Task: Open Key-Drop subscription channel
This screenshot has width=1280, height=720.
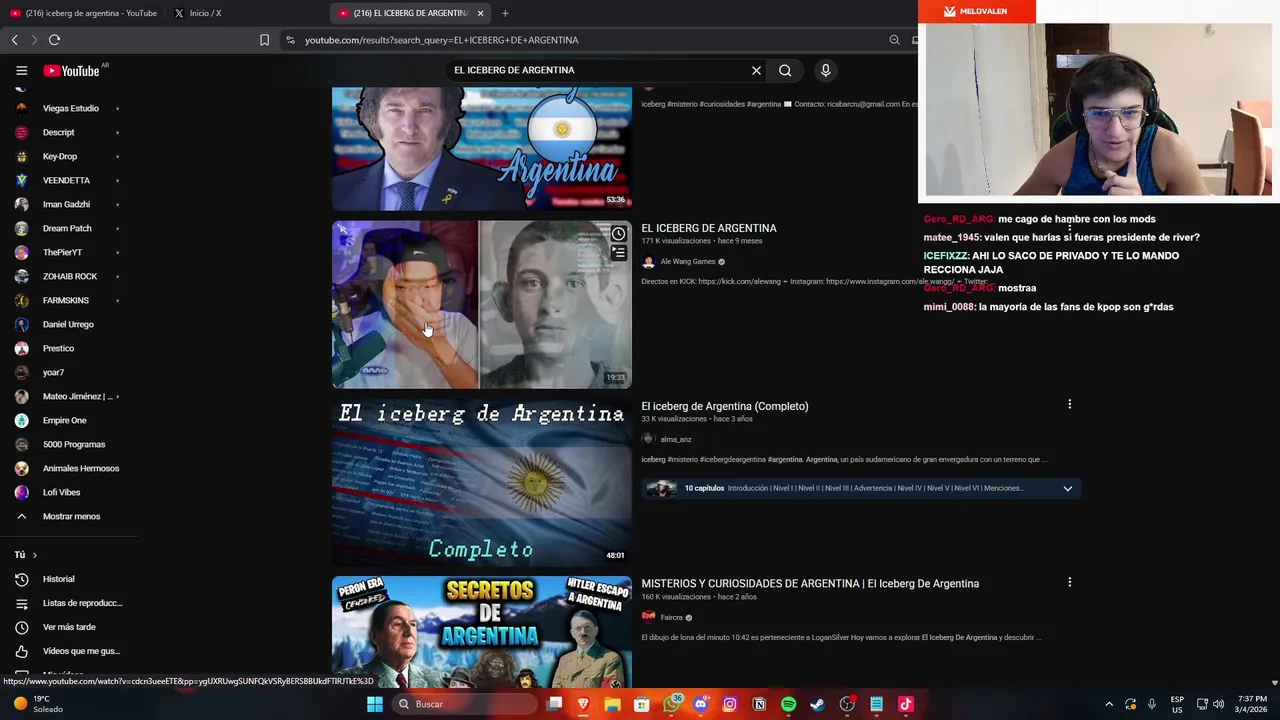Action: point(68,156)
